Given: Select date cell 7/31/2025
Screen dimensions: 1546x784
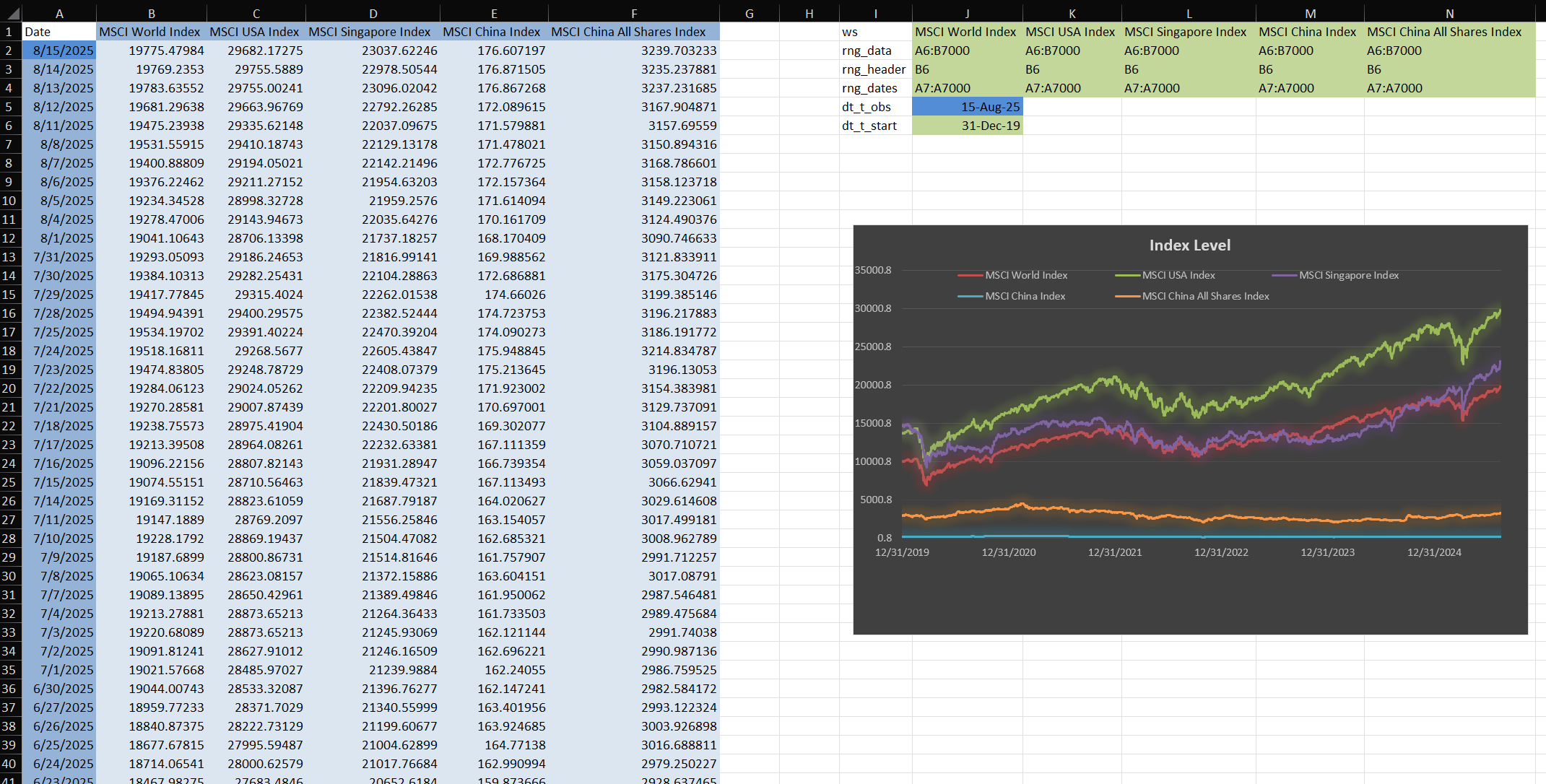Looking at the screenshot, I should (59, 257).
